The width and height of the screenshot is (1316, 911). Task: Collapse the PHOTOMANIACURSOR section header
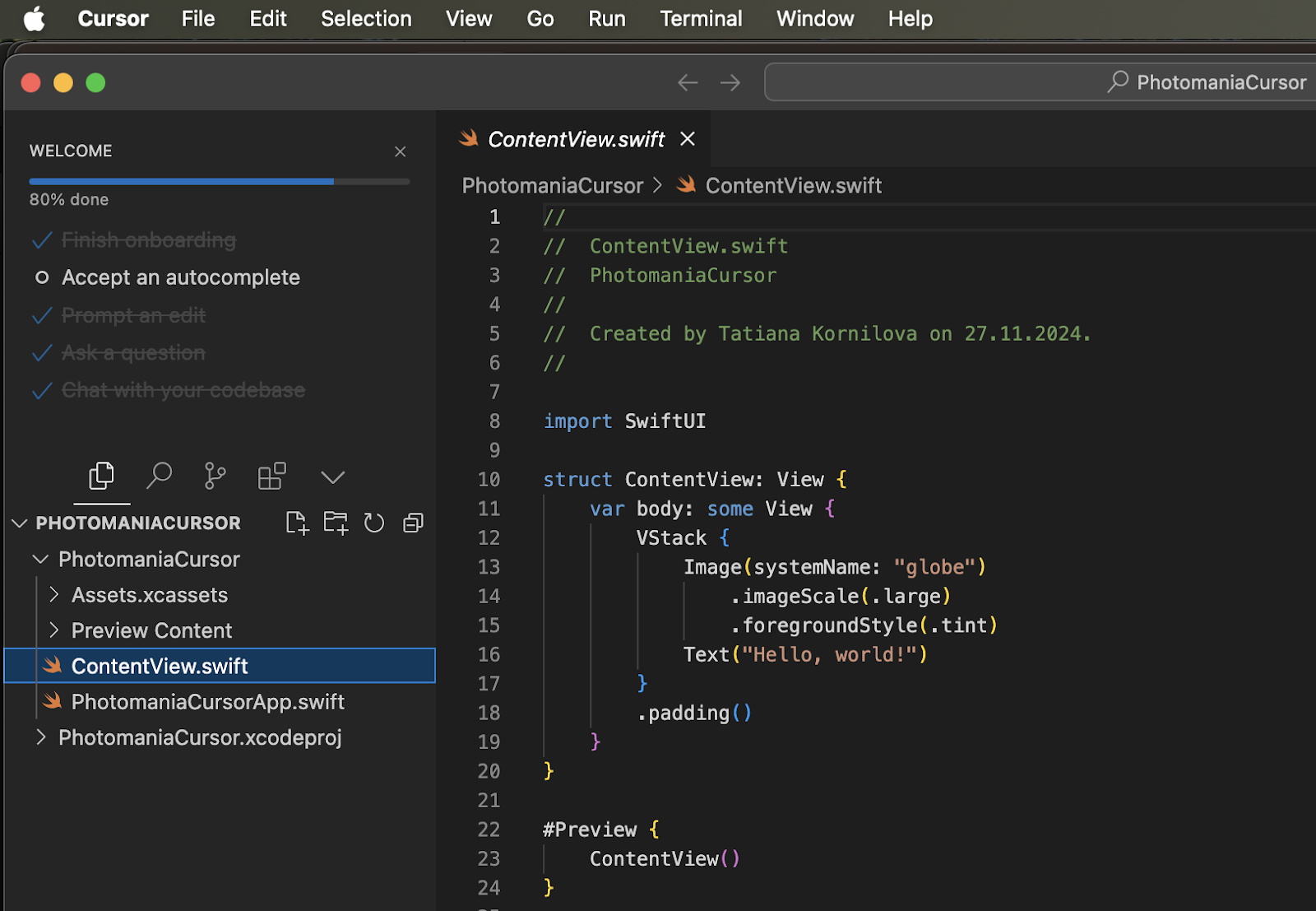(138, 523)
